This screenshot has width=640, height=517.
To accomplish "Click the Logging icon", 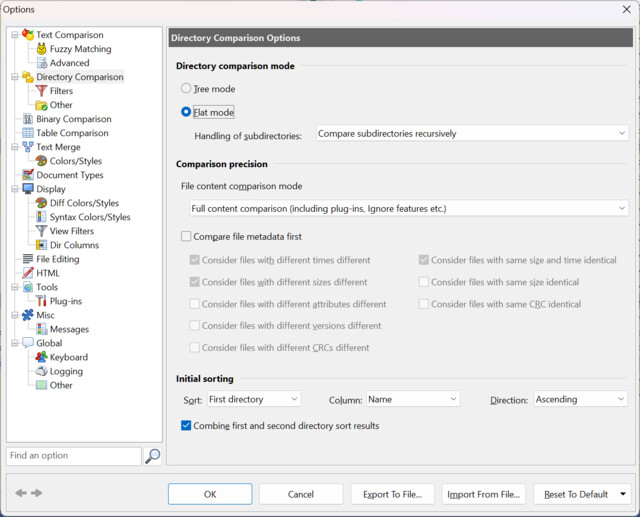I will tap(41, 371).
